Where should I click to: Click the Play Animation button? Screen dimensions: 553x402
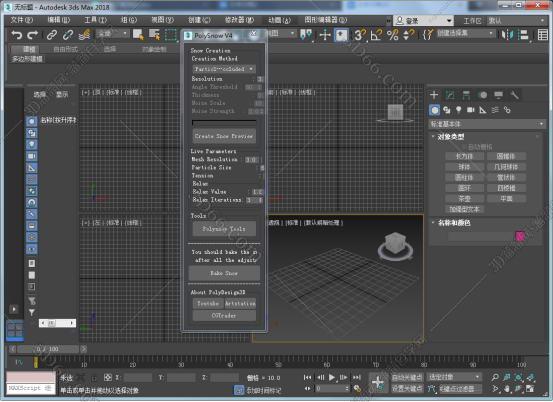tap(332, 377)
